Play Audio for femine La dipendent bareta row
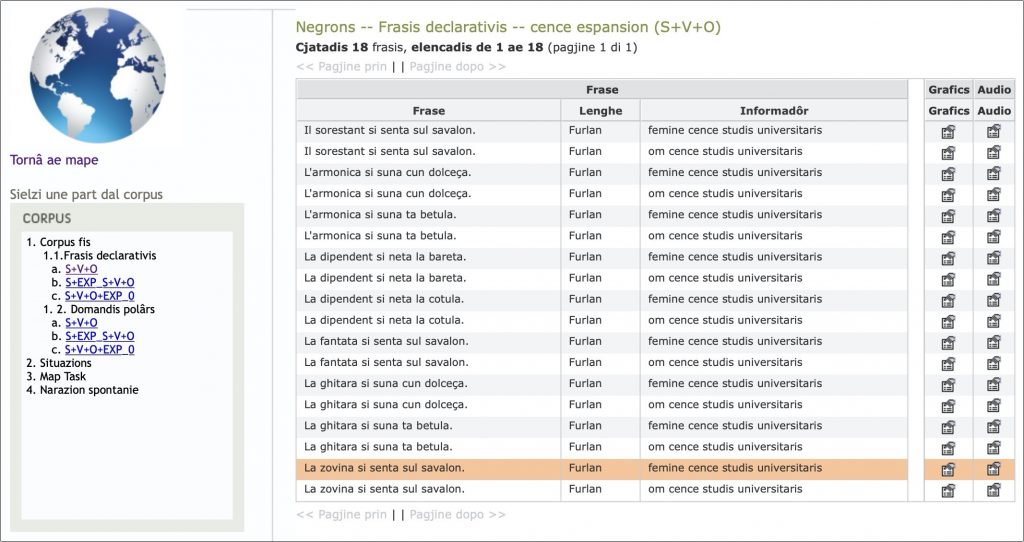The image size is (1024, 542). click(x=993, y=257)
